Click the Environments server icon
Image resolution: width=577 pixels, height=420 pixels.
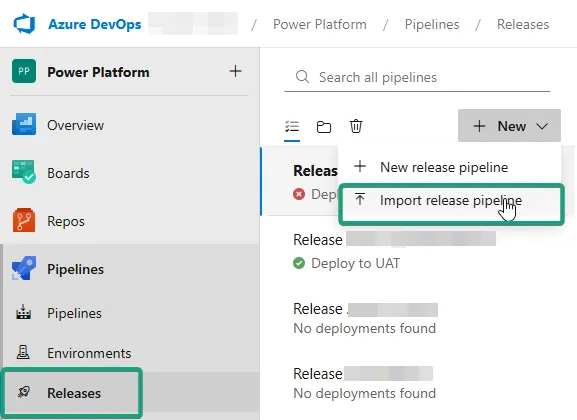[x=23, y=352]
